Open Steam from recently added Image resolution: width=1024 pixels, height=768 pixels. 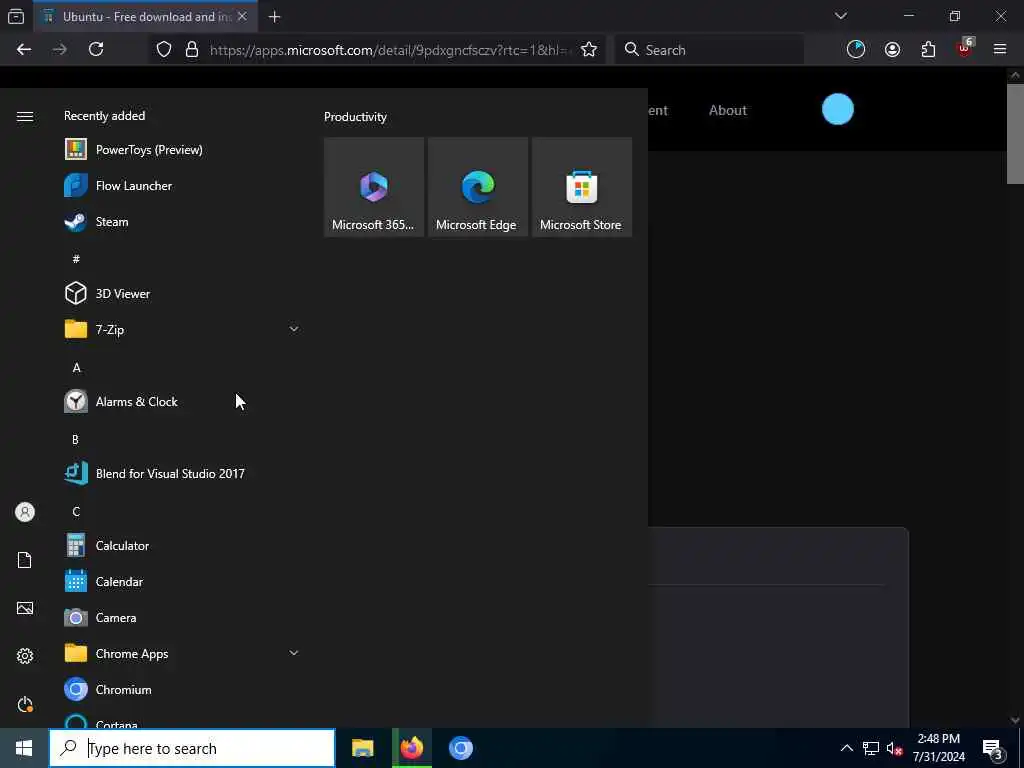click(x=182, y=221)
